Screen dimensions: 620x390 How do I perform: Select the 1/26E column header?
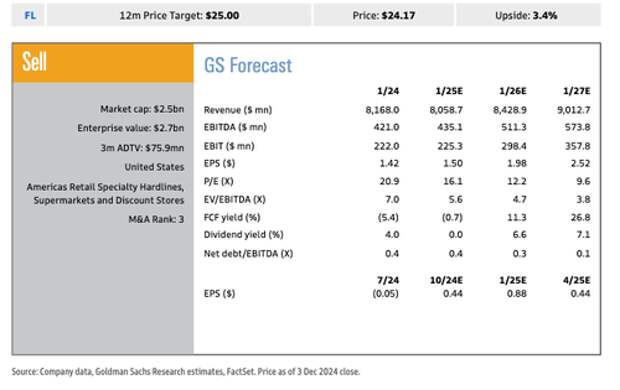tap(512, 91)
